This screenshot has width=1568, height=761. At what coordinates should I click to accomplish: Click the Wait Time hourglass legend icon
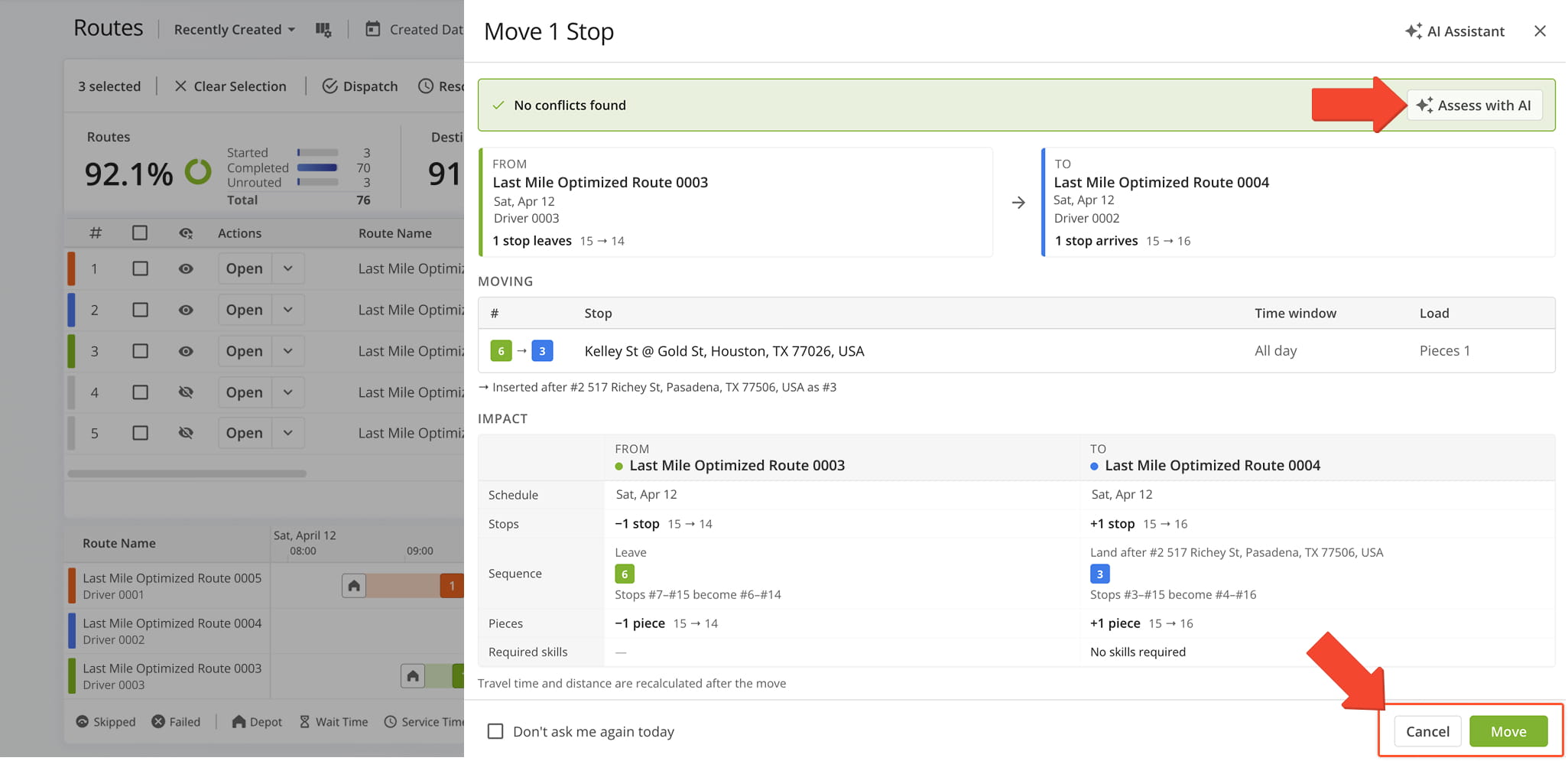pyautogui.click(x=304, y=721)
